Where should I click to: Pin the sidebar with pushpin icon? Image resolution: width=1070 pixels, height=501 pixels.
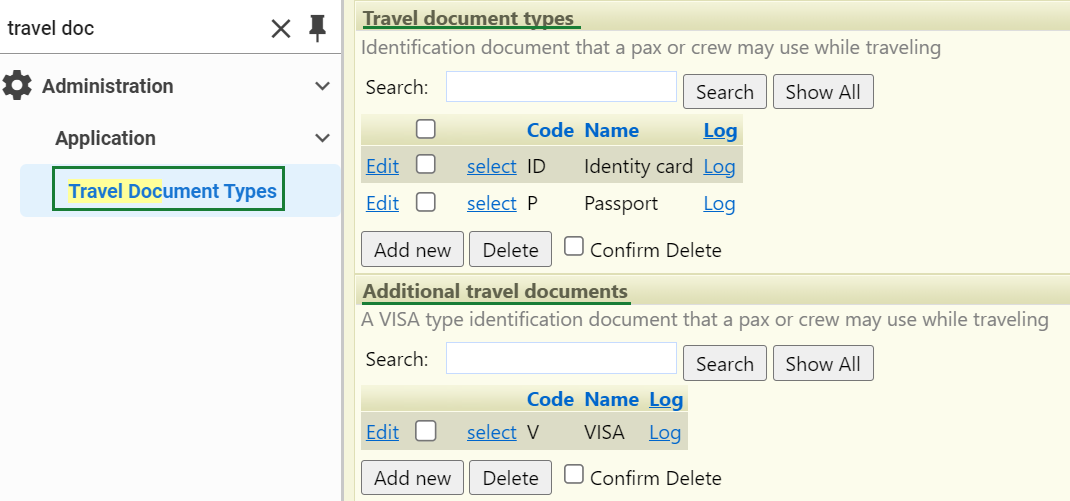coord(317,29)
